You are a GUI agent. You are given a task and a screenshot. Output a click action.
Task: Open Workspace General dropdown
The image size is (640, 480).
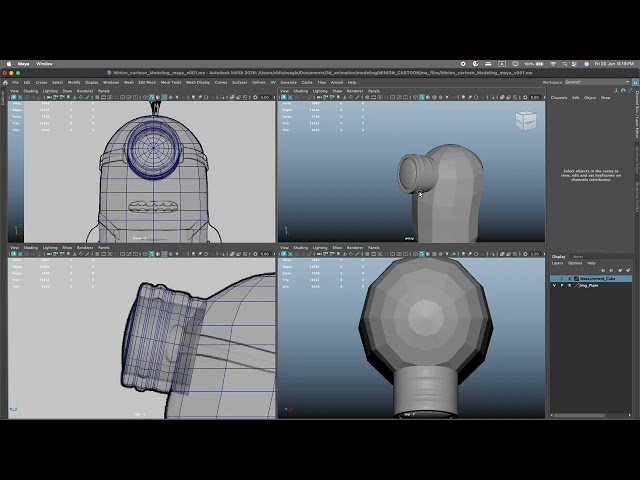[598, 82]
